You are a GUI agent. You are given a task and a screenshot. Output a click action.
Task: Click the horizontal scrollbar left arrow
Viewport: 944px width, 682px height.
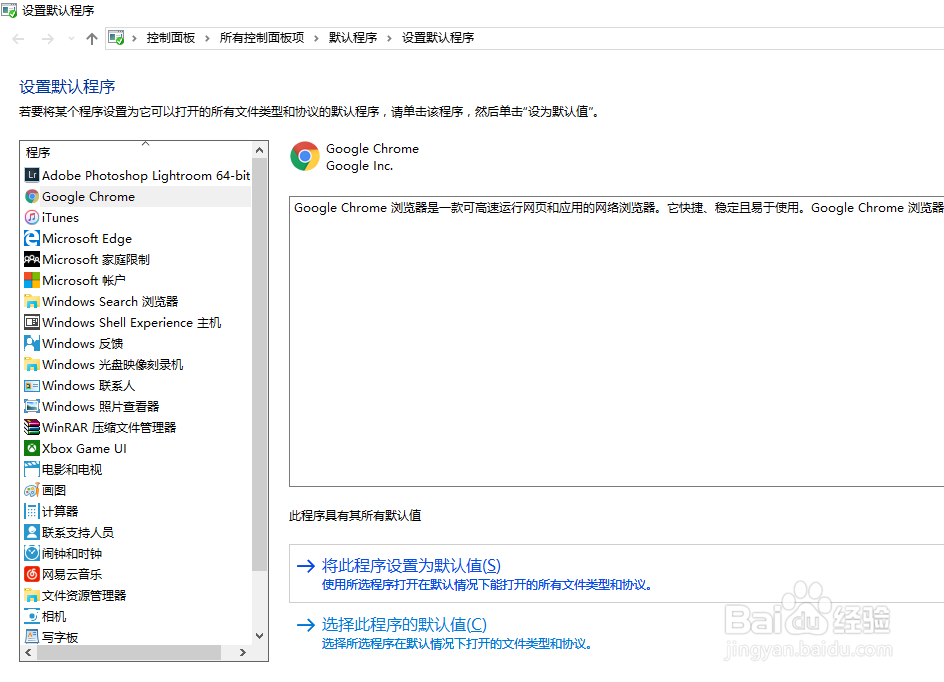click(x=28, y=653)
